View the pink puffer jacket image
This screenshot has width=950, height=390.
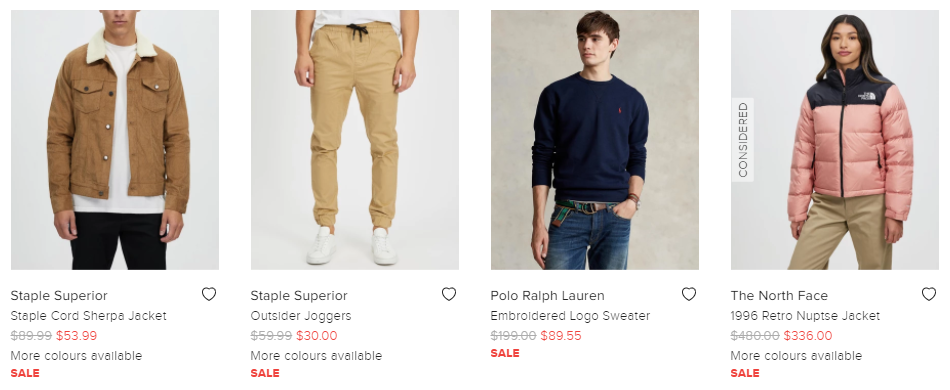pyautogui.click(x=835, y=140)
